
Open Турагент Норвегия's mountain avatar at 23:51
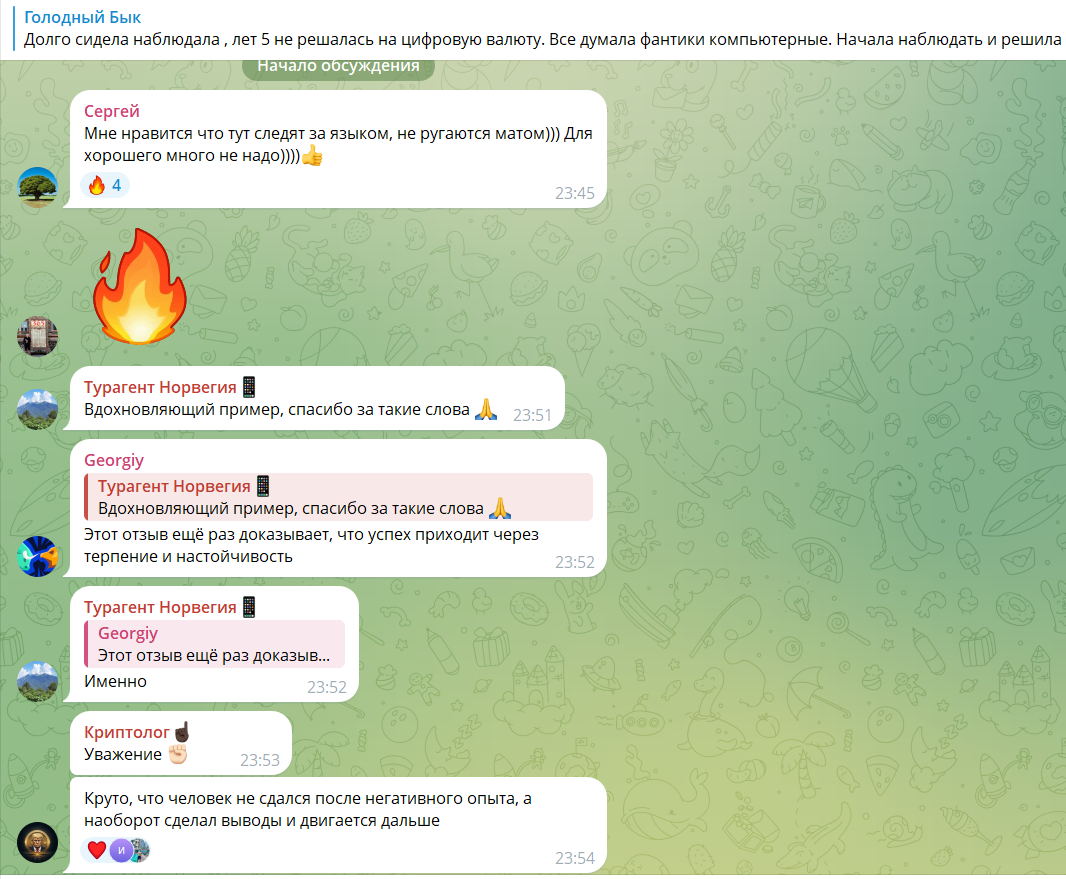point(37,409)
